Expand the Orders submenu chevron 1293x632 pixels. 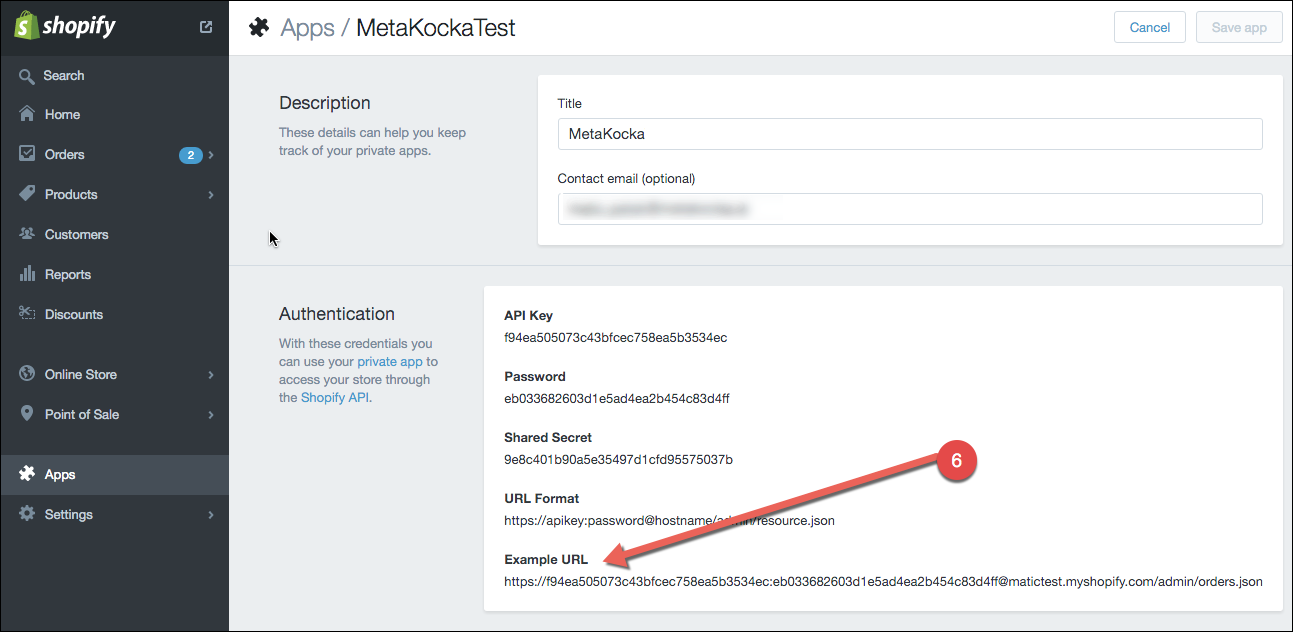211,155
